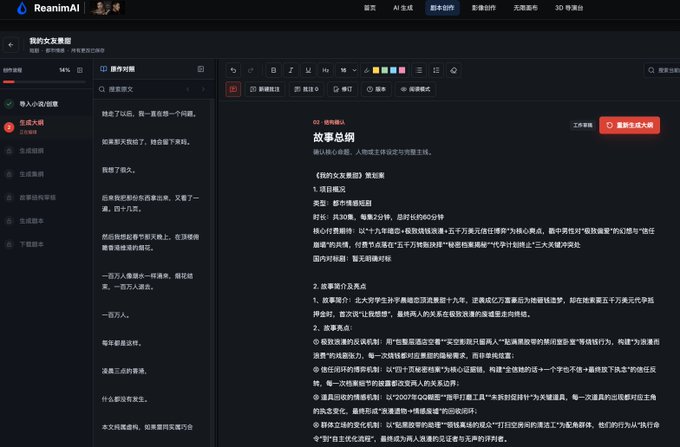Open the 版本 history button
The width and height of the screenshot is (680, 447).
pyautogui.click(x=376, y=89)
